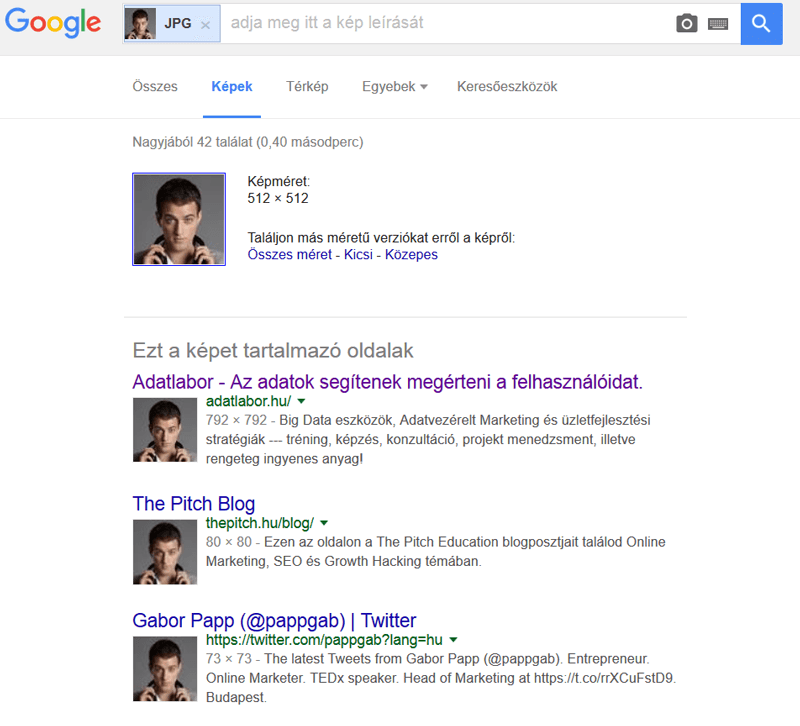Image resolution: width=800 pixels, height=726 pixels.
Task: Click the 'Ezt a képet tartalmazó oldalak' heading
Action: [x=273, y=351]
